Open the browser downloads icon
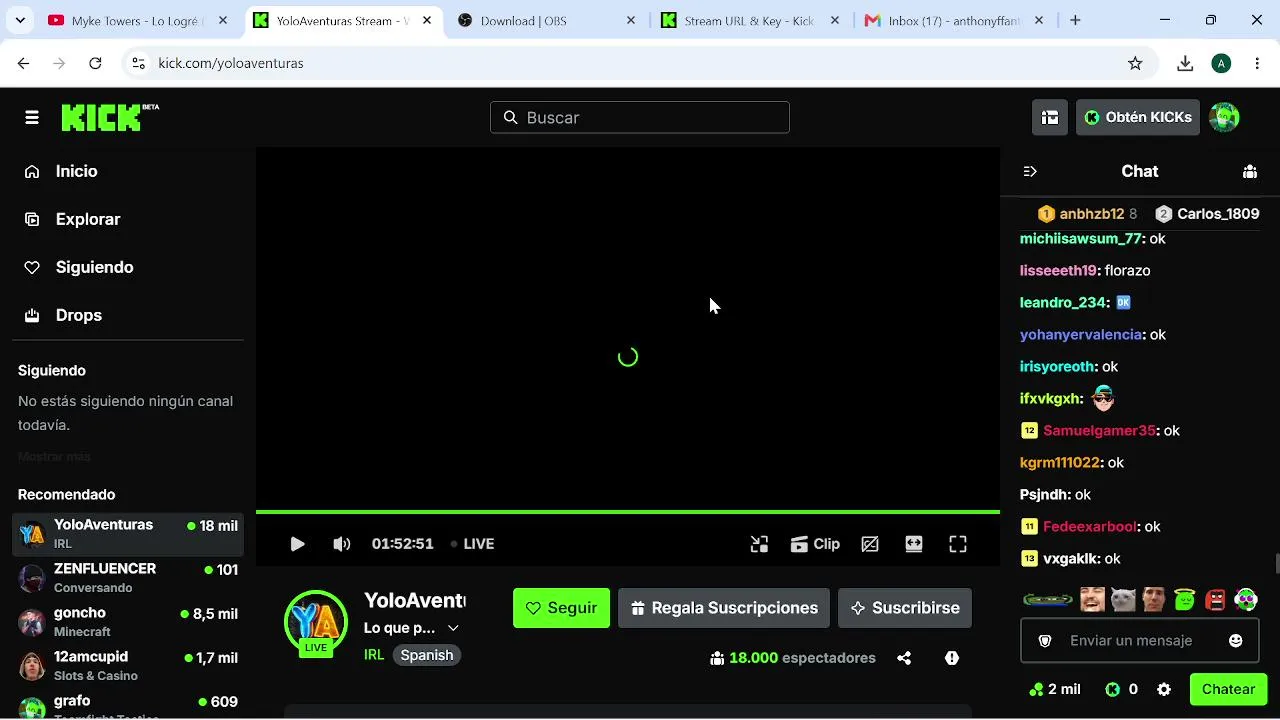This screenshot has width=1280, height=720. [1185, 63]
